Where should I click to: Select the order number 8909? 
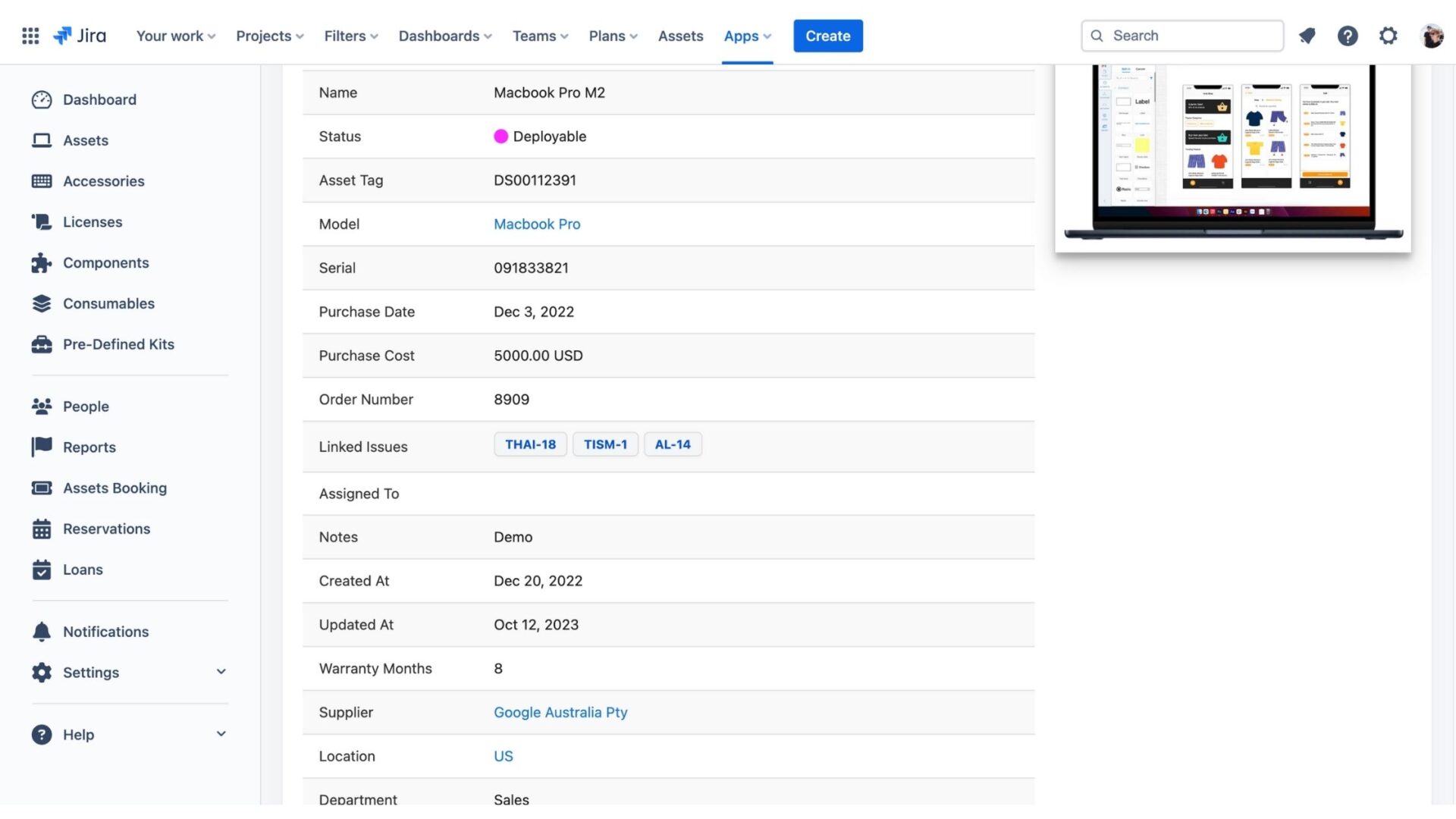coord(511,400)
